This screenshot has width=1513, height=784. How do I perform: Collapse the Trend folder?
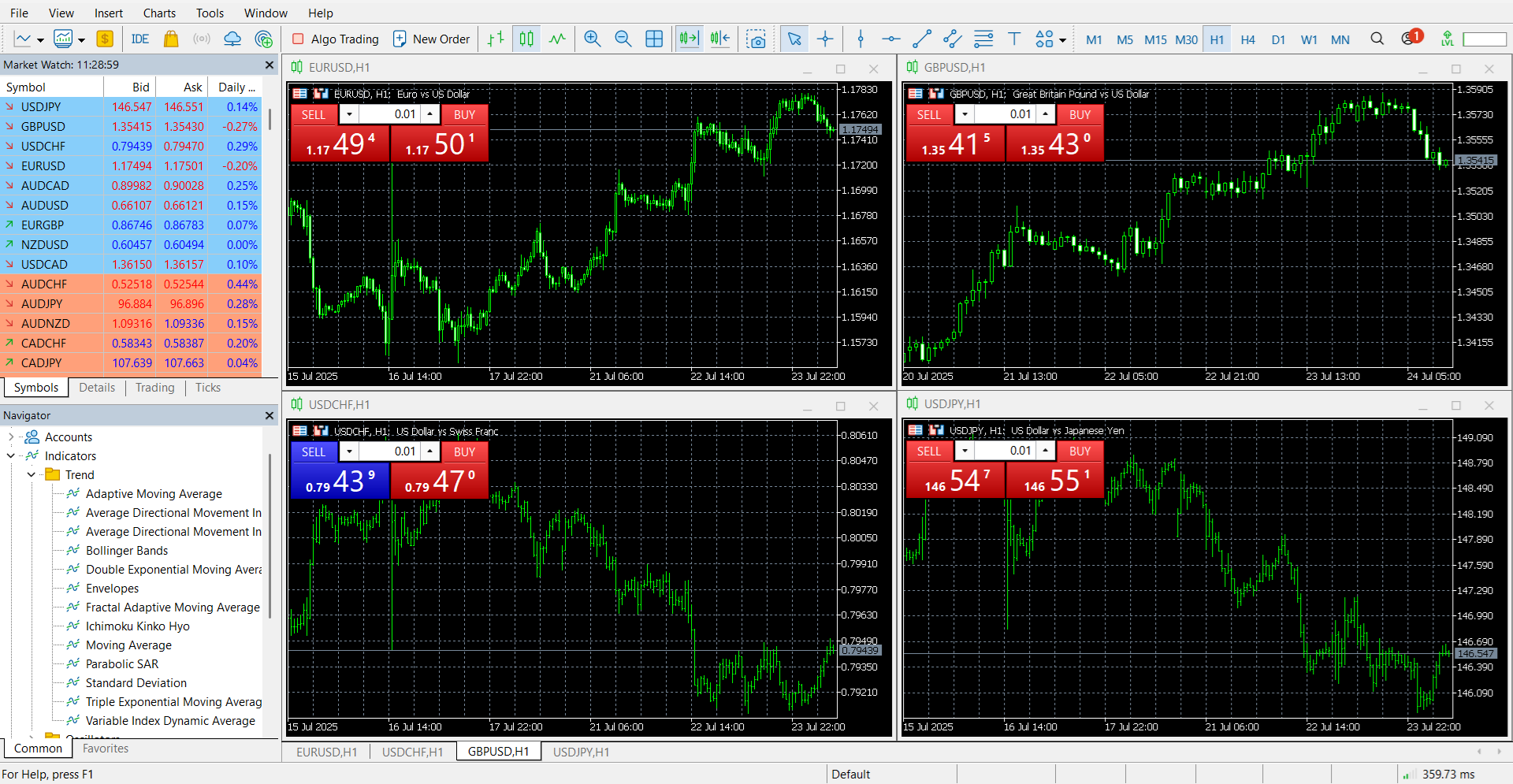tap(31, 474)
